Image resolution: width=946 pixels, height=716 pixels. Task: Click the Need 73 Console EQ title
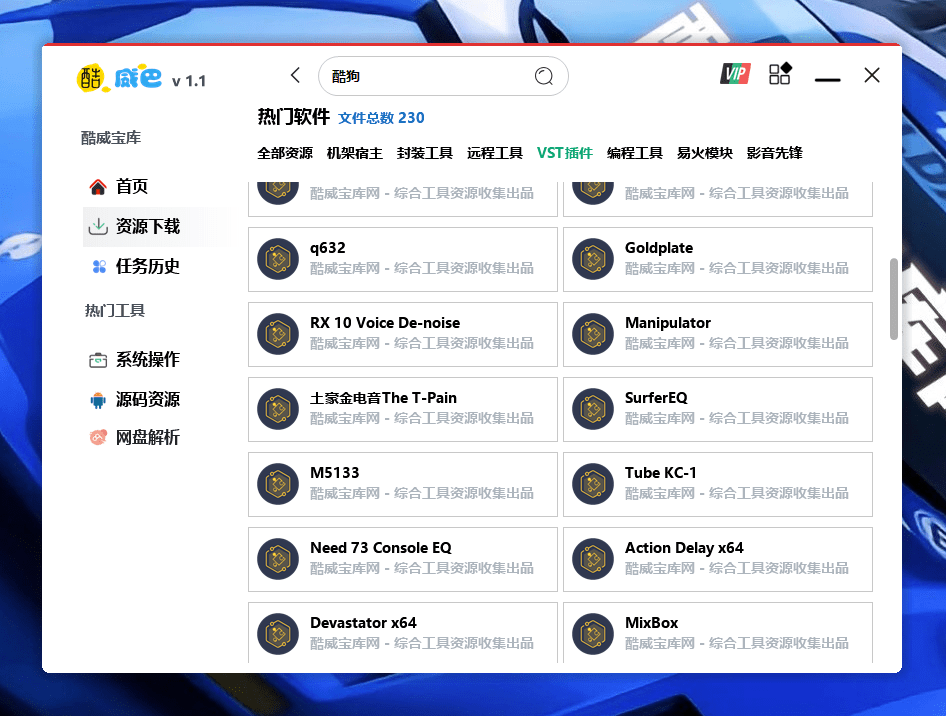pos(381,548)
